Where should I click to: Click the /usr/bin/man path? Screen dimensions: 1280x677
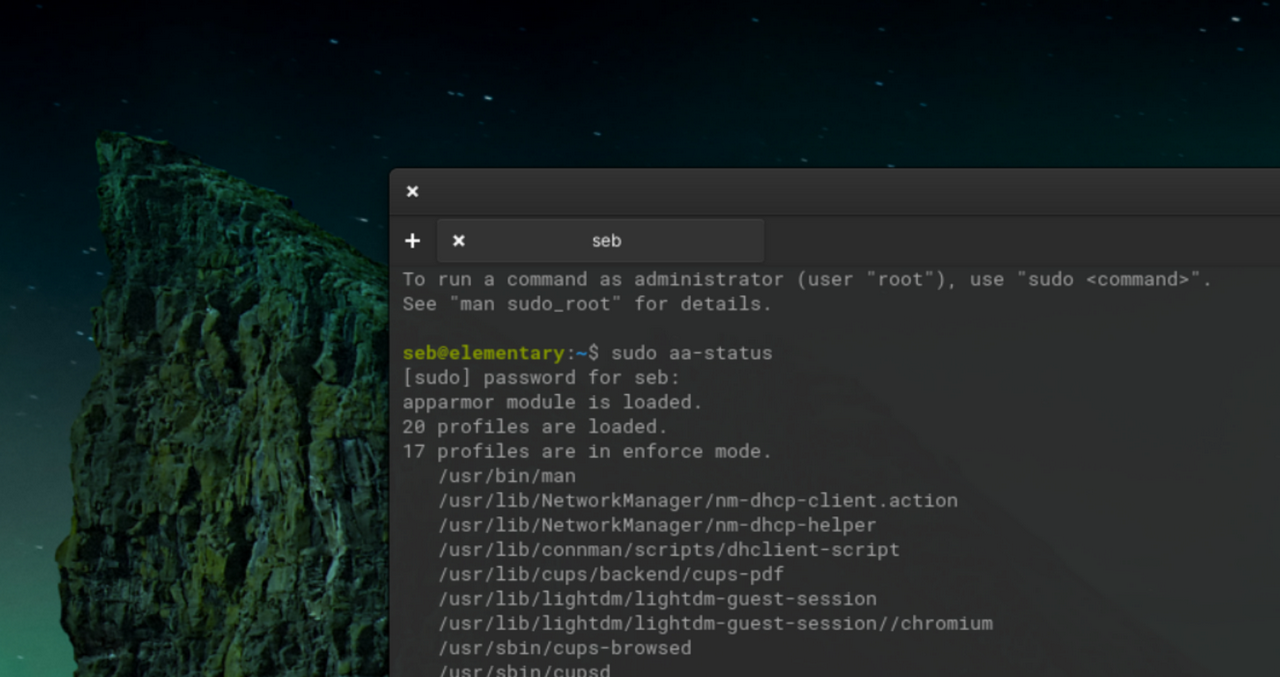506,476
